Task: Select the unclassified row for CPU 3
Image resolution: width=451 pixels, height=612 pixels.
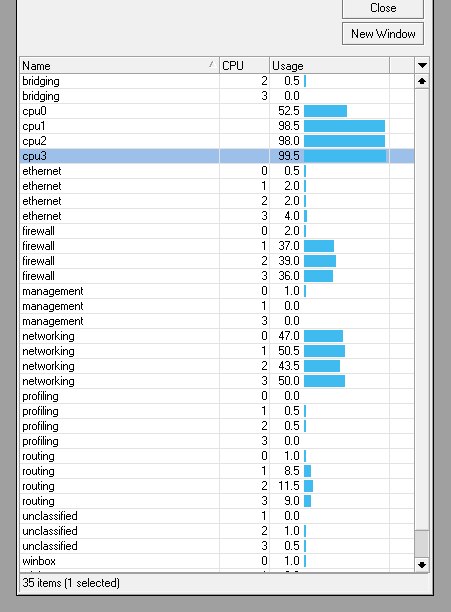Action: pos(217,546)
